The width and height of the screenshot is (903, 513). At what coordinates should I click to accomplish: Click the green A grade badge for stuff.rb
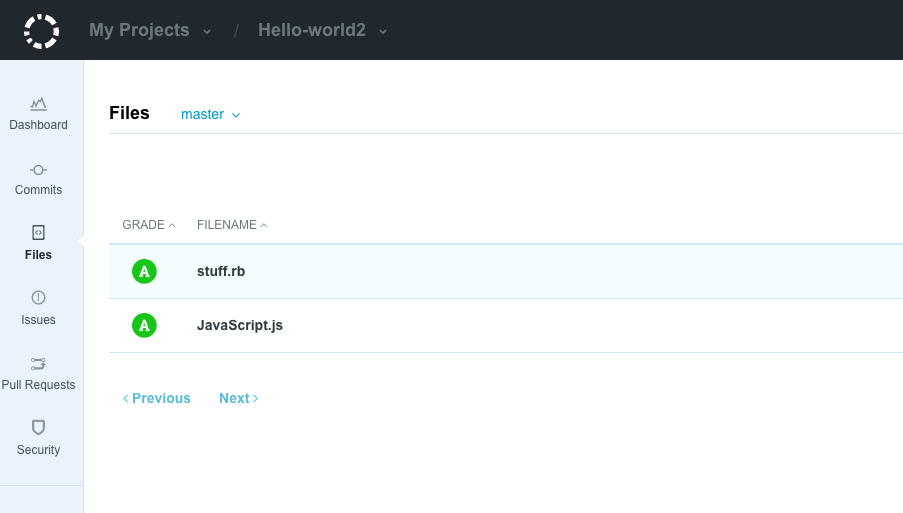point(144,271)
